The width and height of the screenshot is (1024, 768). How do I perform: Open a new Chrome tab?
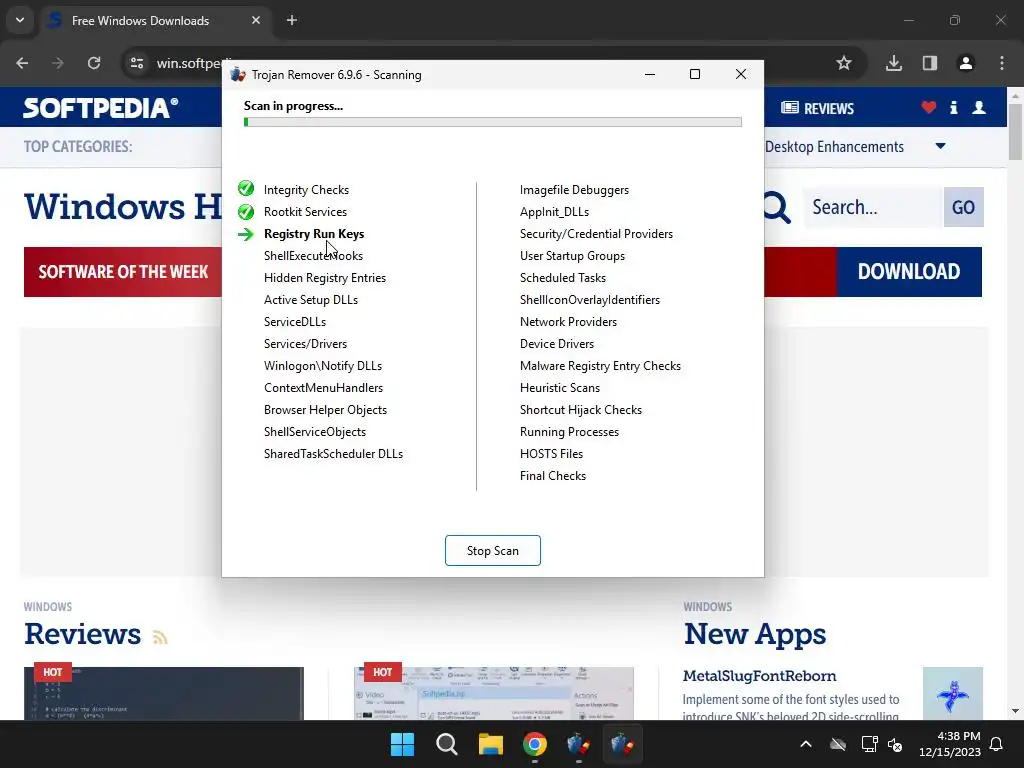click(292, 20)
